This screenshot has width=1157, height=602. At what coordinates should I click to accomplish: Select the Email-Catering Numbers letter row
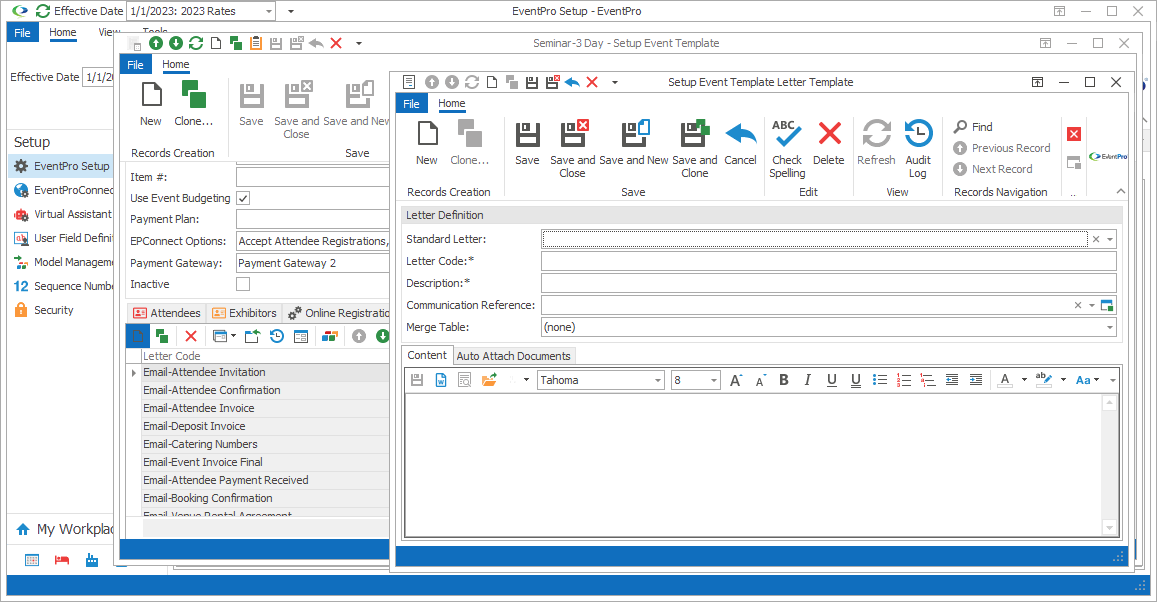tap(264, 444)
